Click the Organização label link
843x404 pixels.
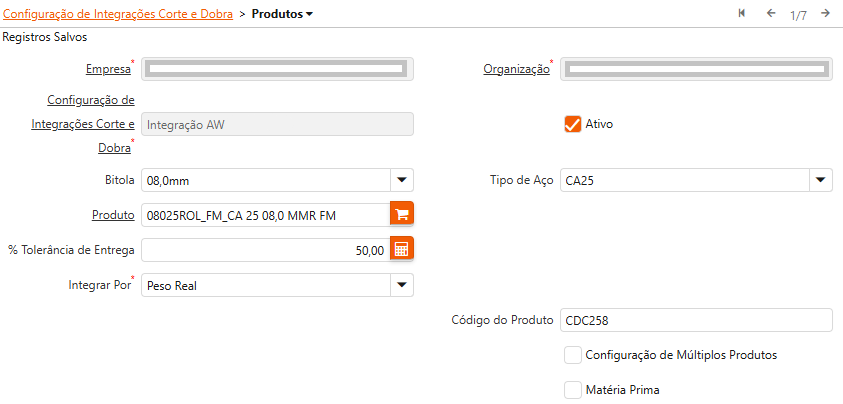516,69
